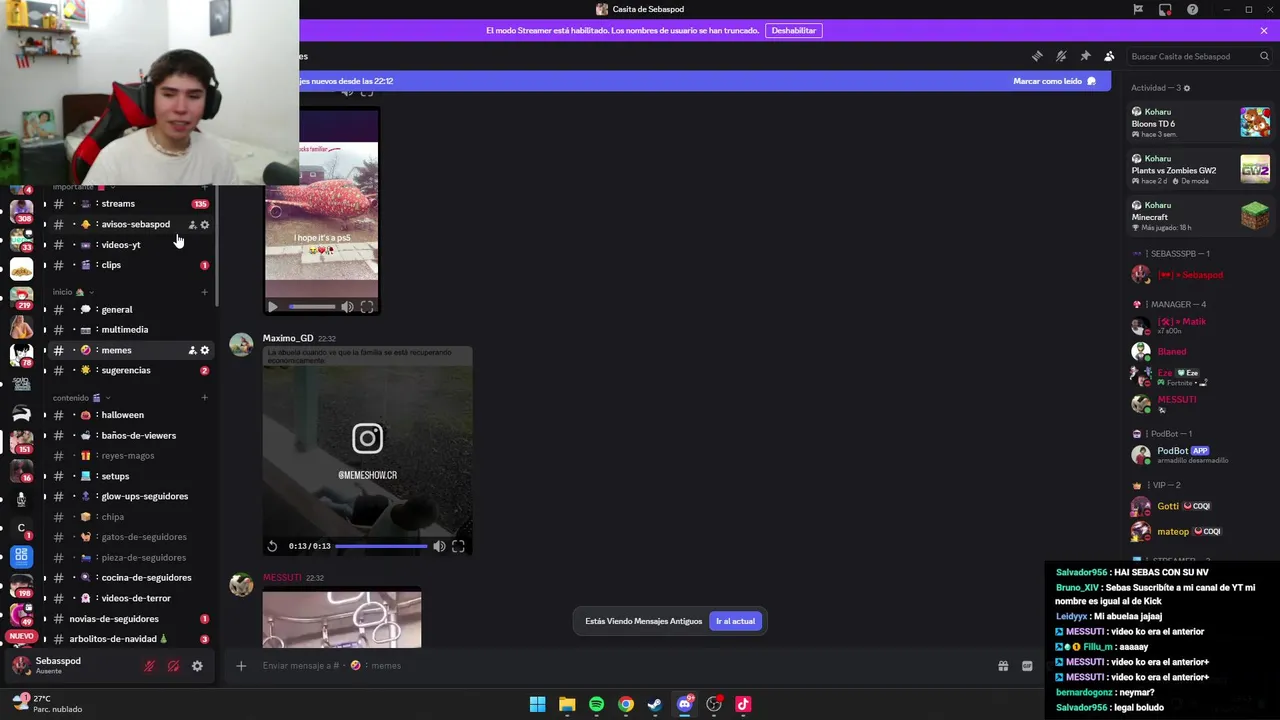
Task: Open the gift icon in message bar
Action: pos(1003,666)
